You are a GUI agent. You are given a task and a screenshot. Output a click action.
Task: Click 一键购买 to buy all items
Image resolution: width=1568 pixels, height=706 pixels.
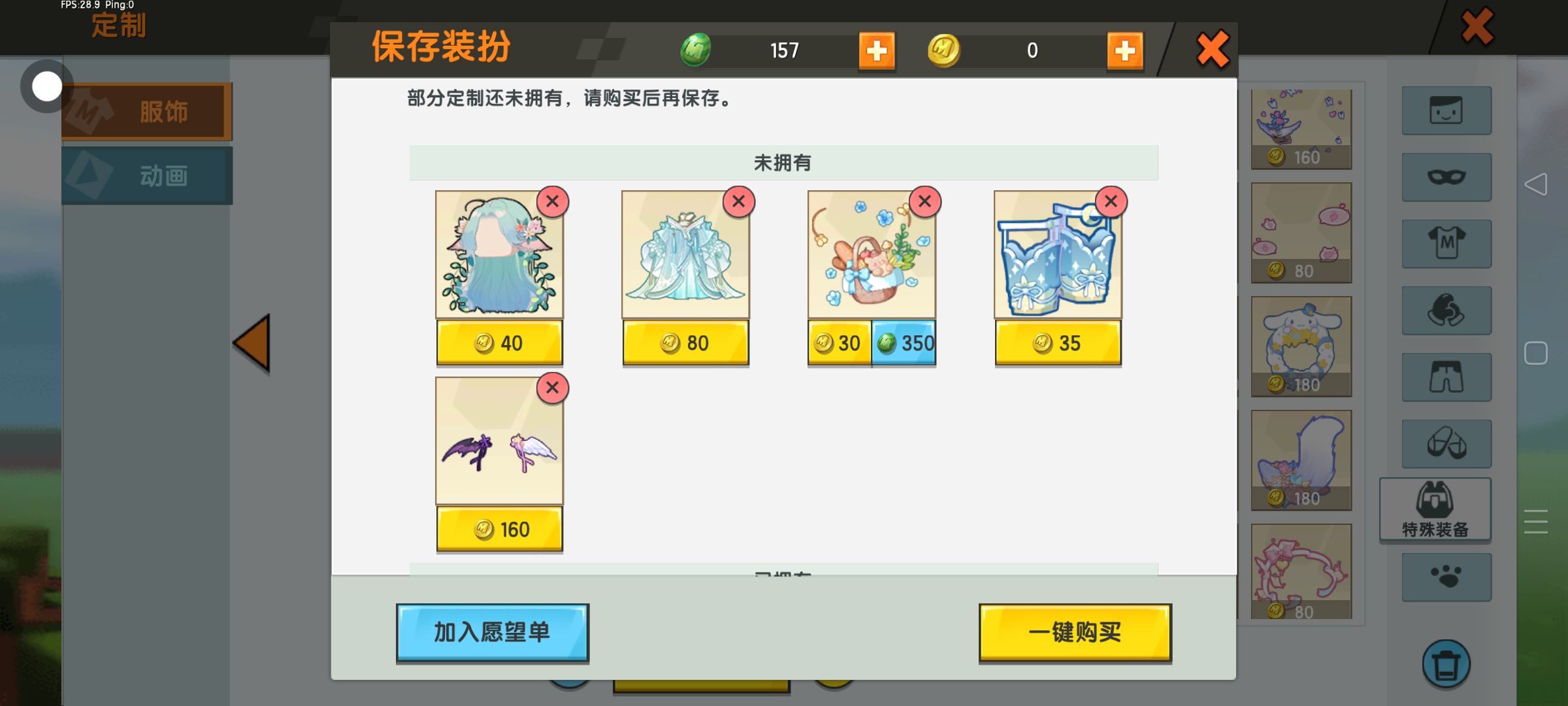pyautogui.click(x=1075, y=632)
